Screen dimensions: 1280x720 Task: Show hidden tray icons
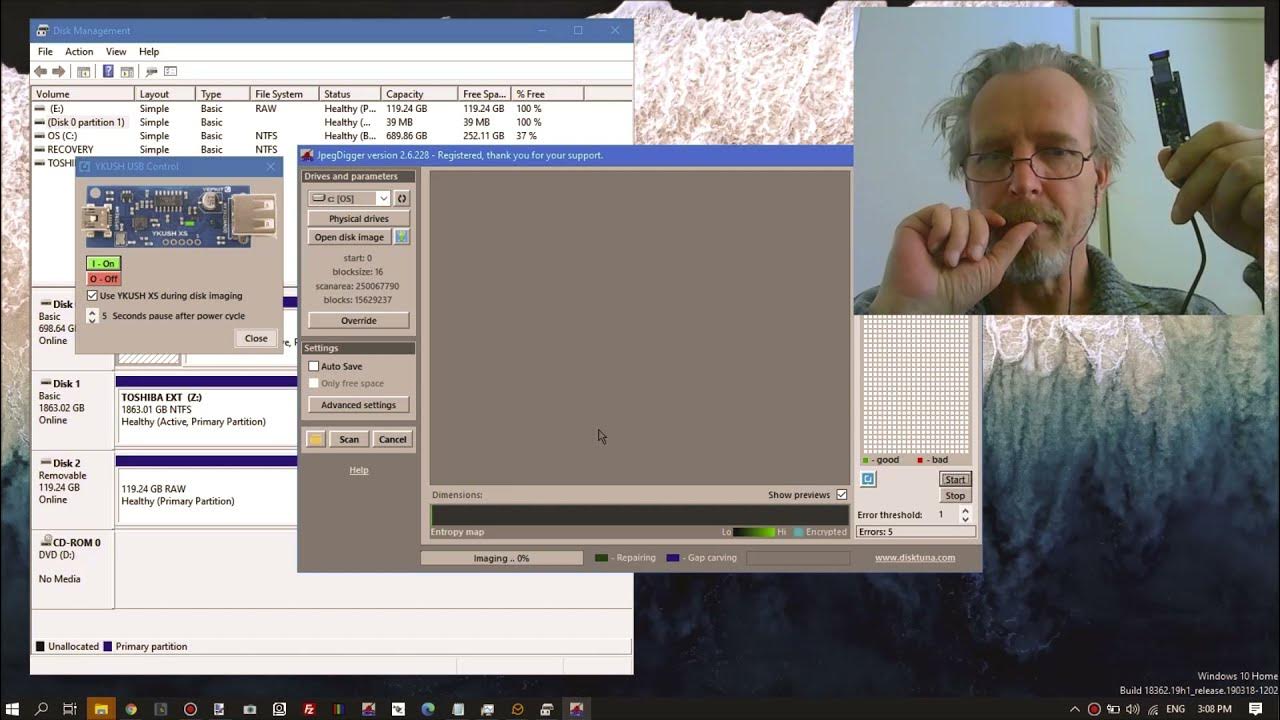click(x=1075, y=709)
